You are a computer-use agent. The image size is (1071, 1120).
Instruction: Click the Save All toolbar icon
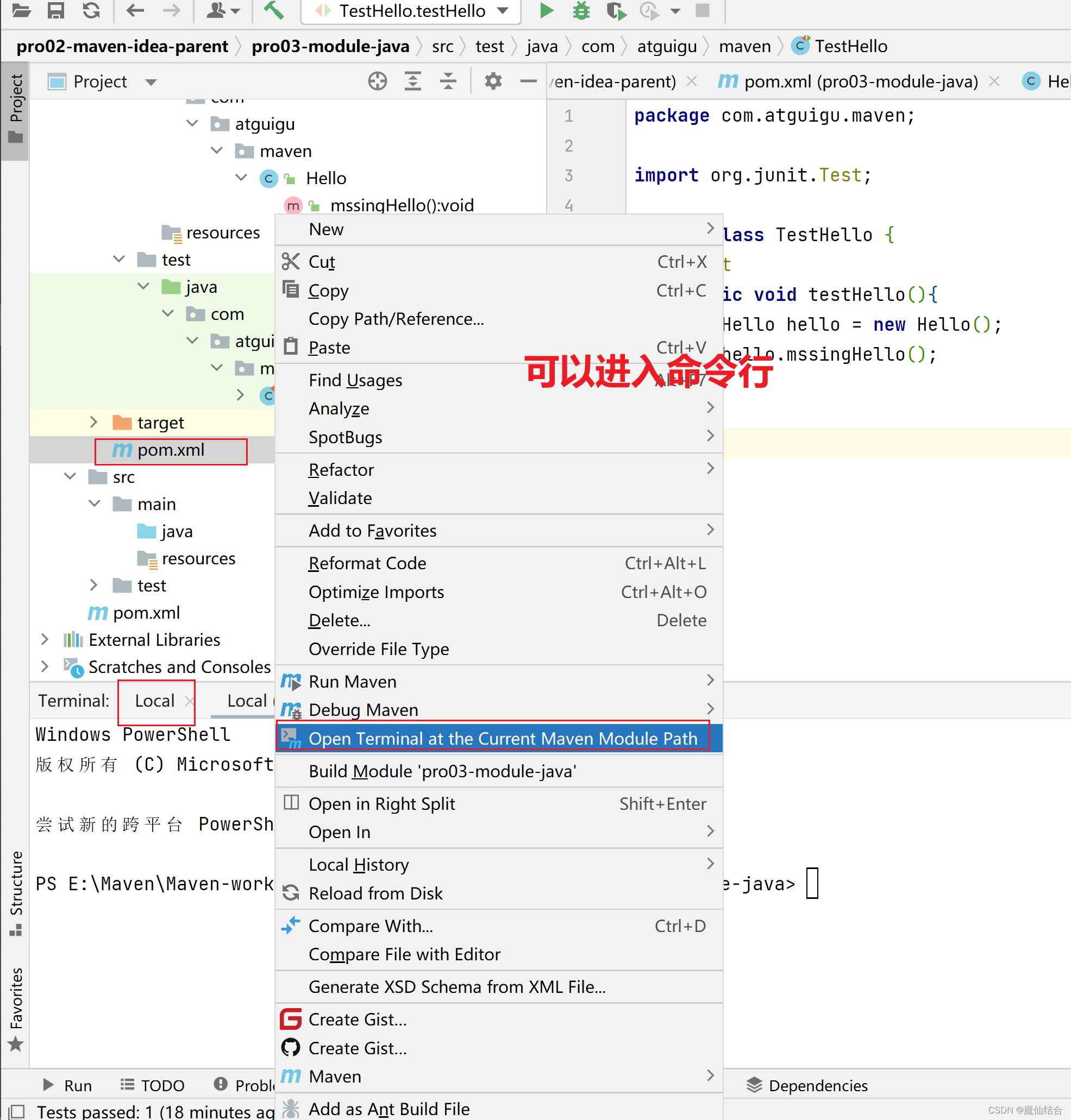[55, 10]
